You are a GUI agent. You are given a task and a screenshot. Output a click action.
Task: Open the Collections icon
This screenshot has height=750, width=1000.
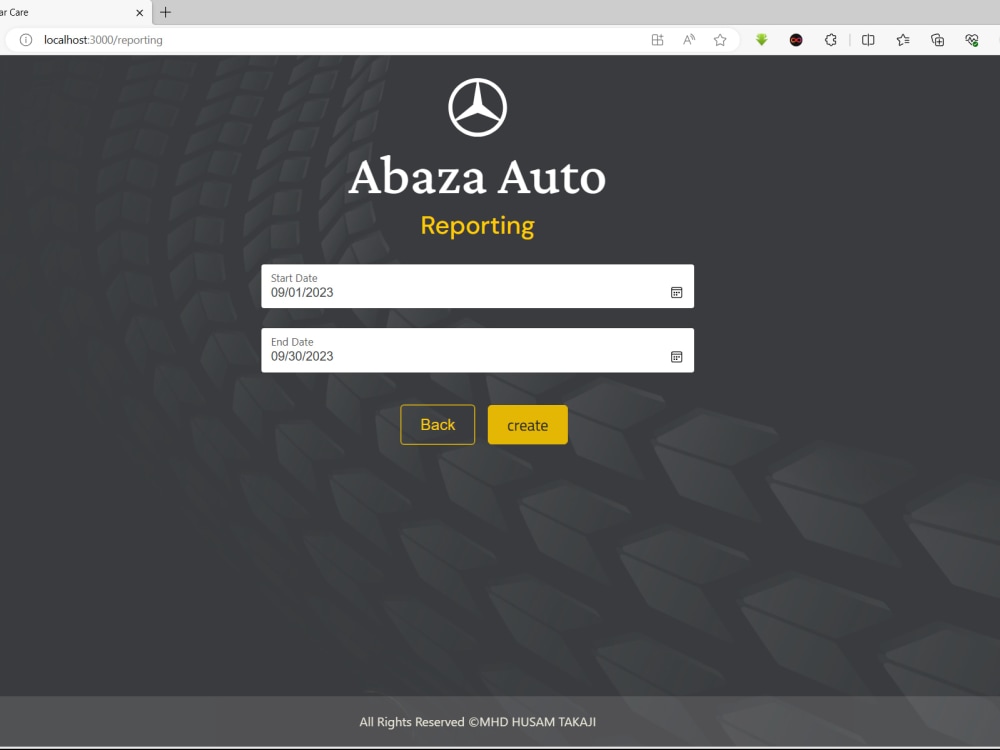point(937,40)
